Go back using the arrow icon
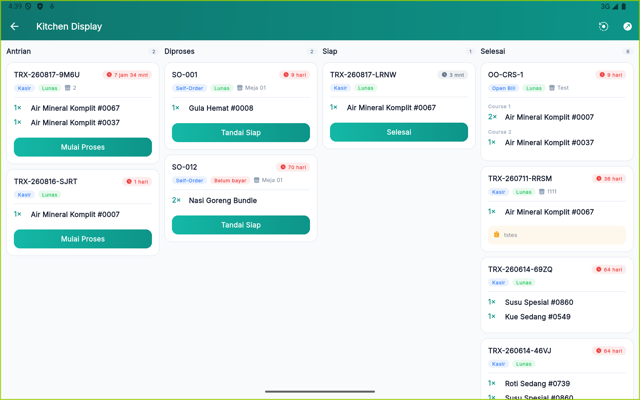This screenshot has height=400, width=640. [x=15, y=27]
